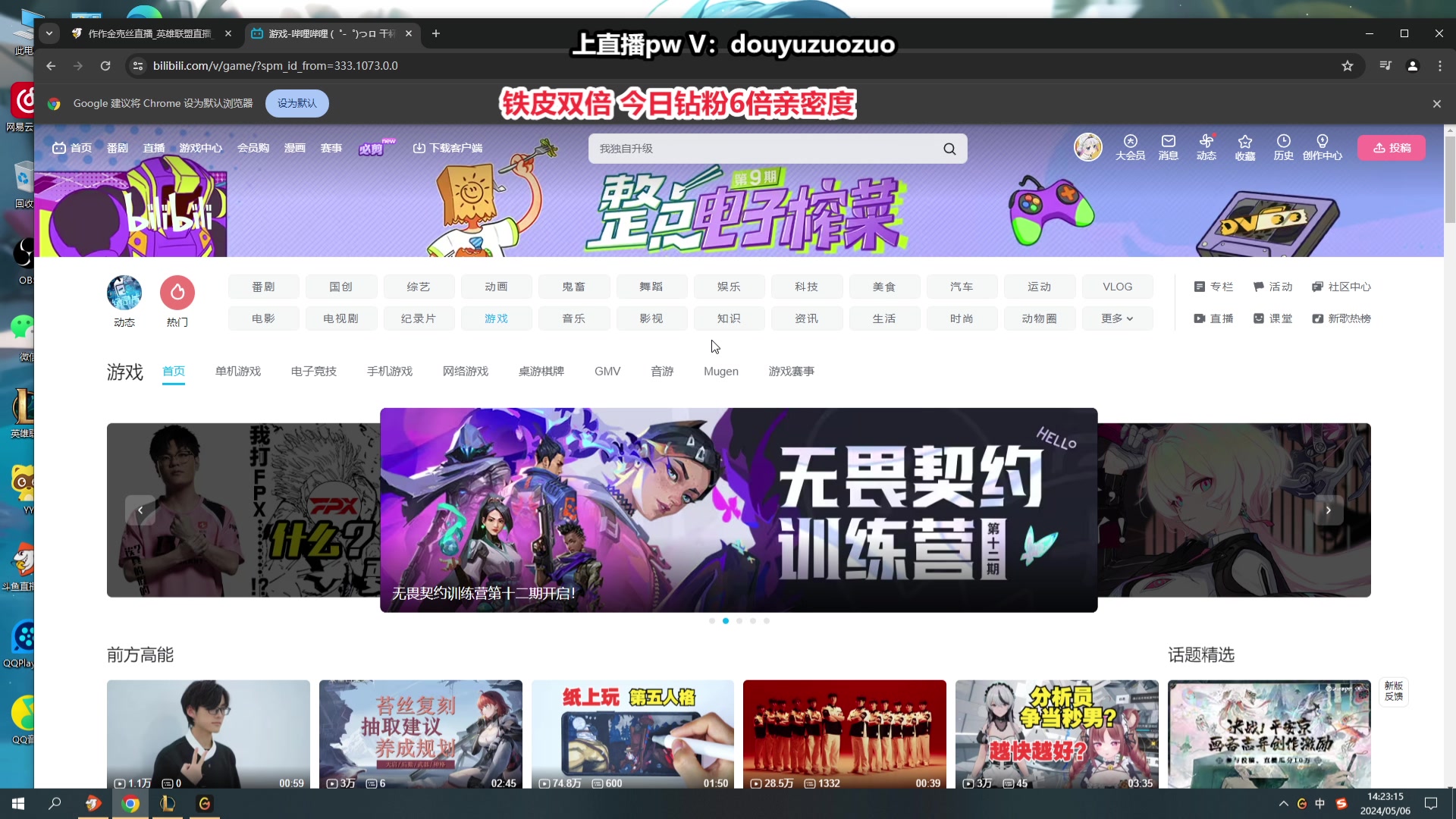Switch to 电子竞技 tab

pos(314,372)
